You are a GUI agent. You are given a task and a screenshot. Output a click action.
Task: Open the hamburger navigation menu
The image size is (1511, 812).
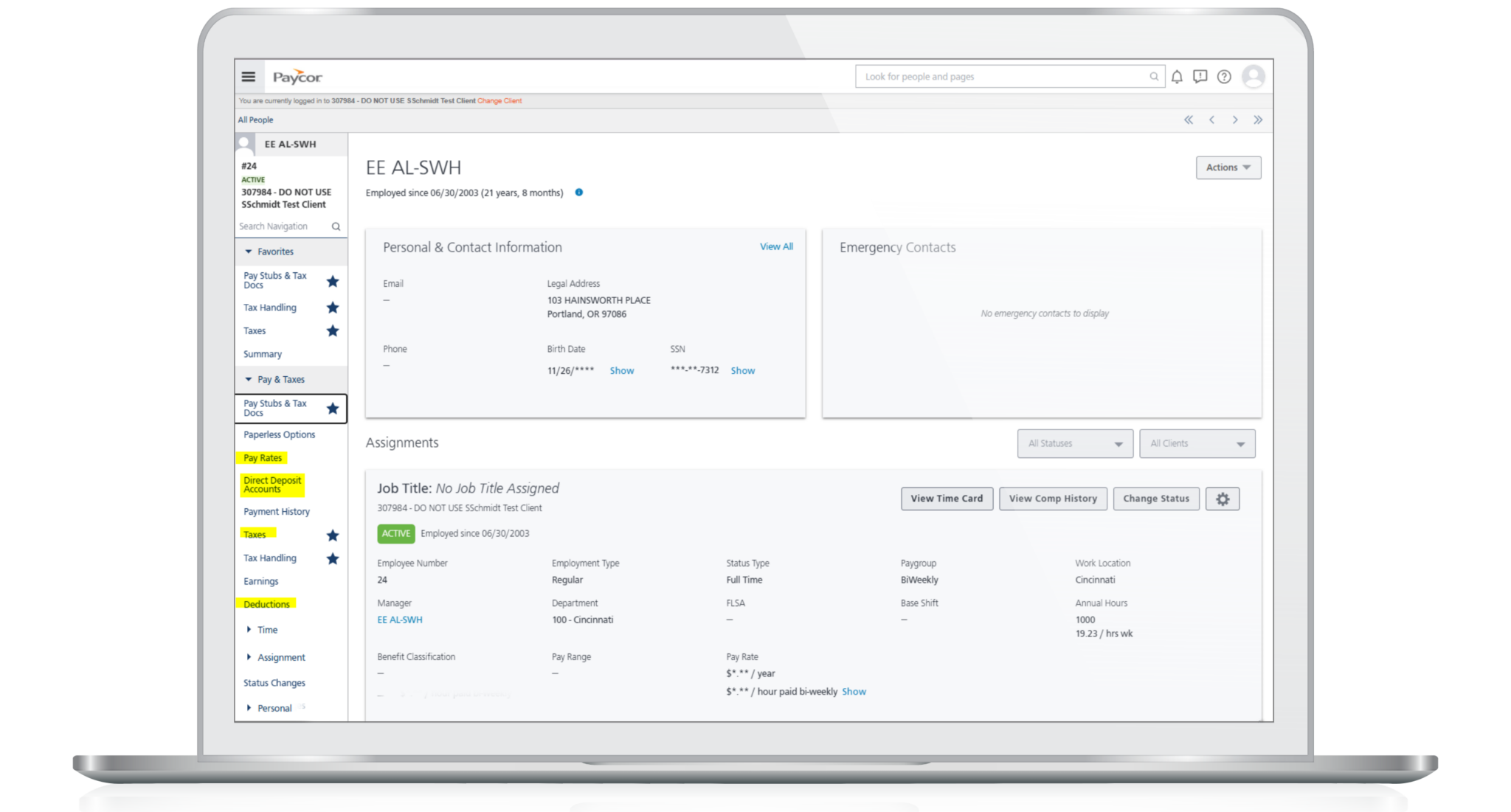[248, 76]
